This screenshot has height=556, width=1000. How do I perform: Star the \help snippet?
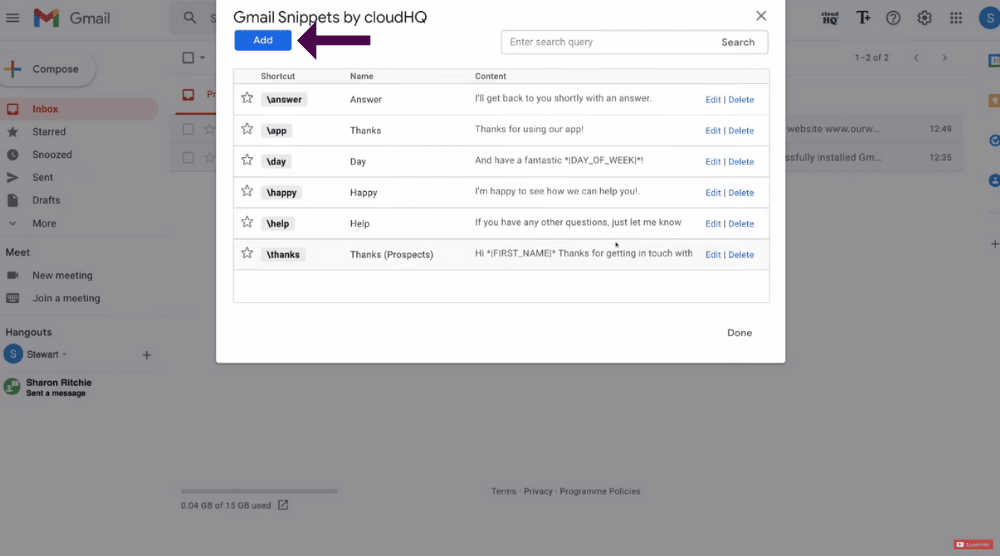pyautogui.click(x=247, y=223)
